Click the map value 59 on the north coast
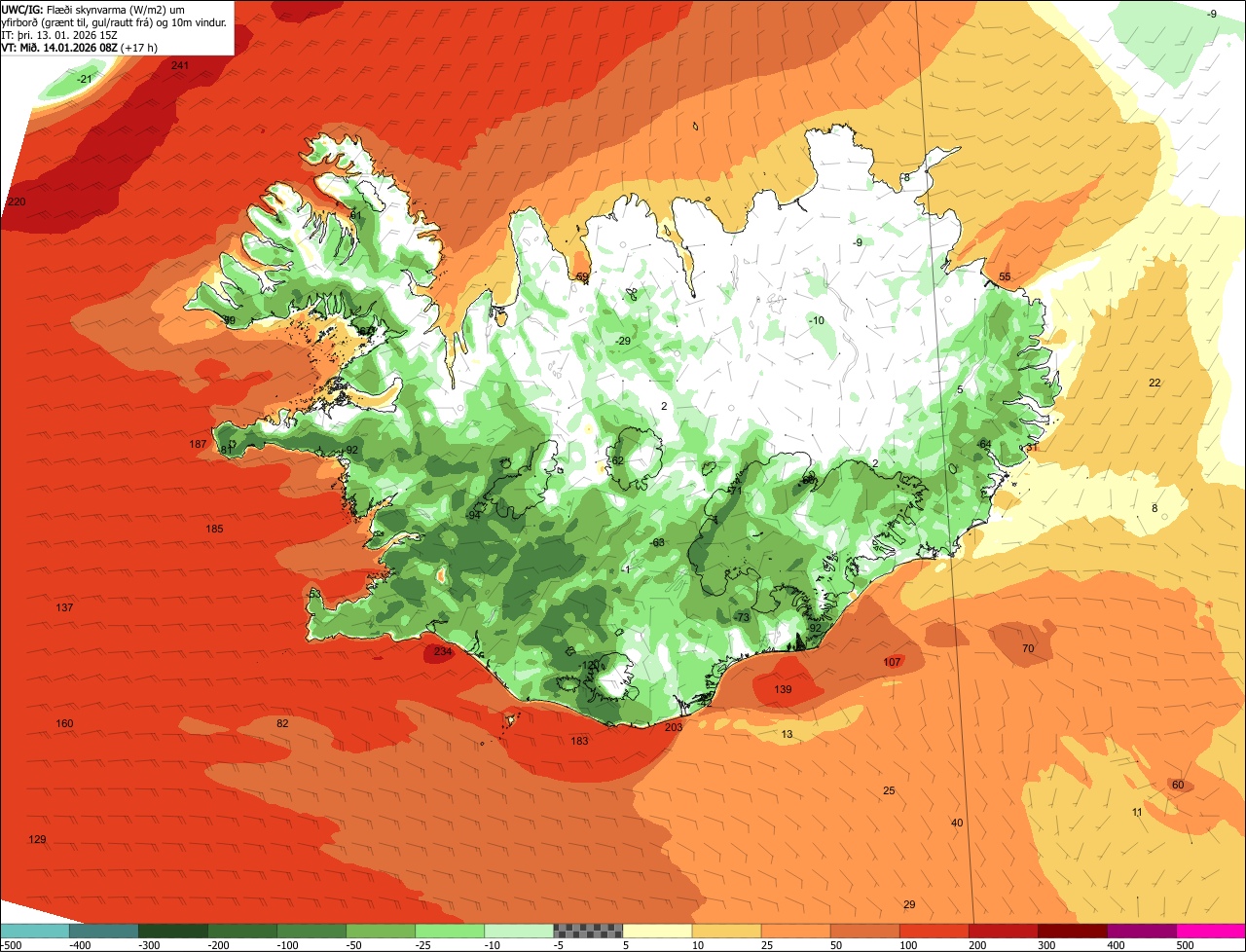The width and height of the screenshot is (1246, 952). tap(582, 277)
